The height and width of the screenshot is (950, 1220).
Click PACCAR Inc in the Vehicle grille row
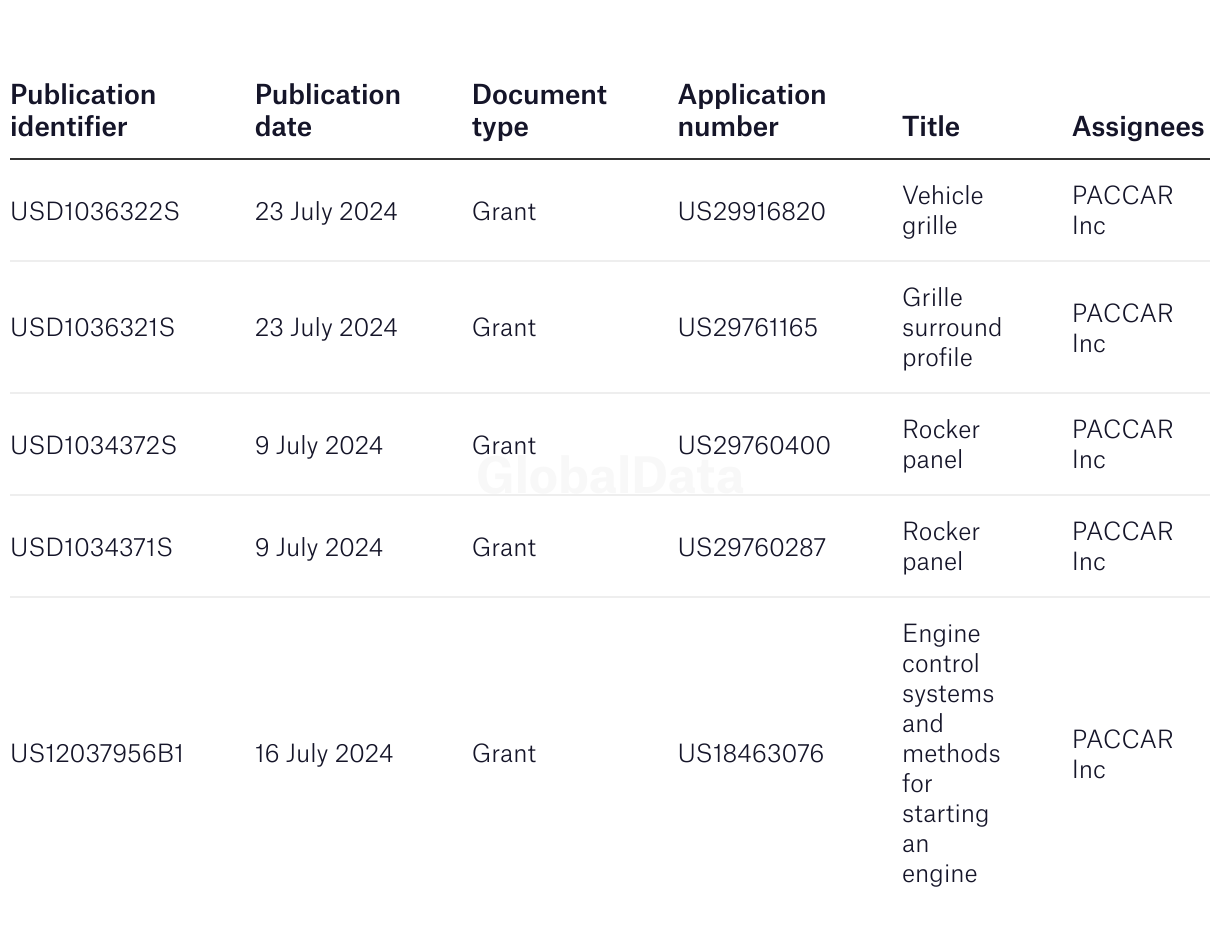(1121, 211)
